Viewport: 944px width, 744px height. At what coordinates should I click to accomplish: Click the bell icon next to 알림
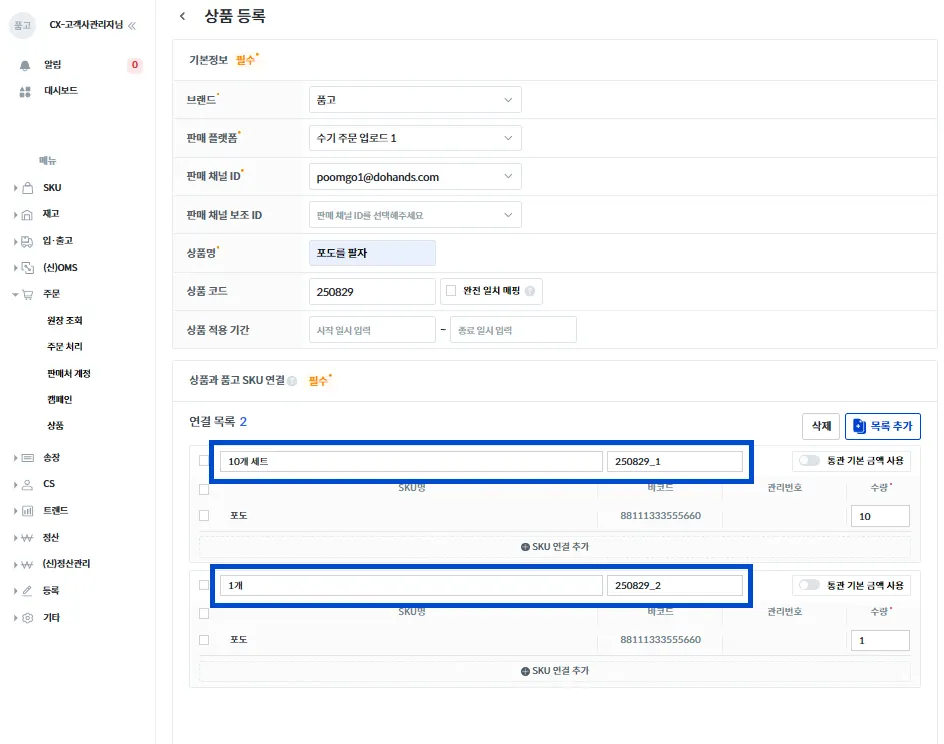25,65
